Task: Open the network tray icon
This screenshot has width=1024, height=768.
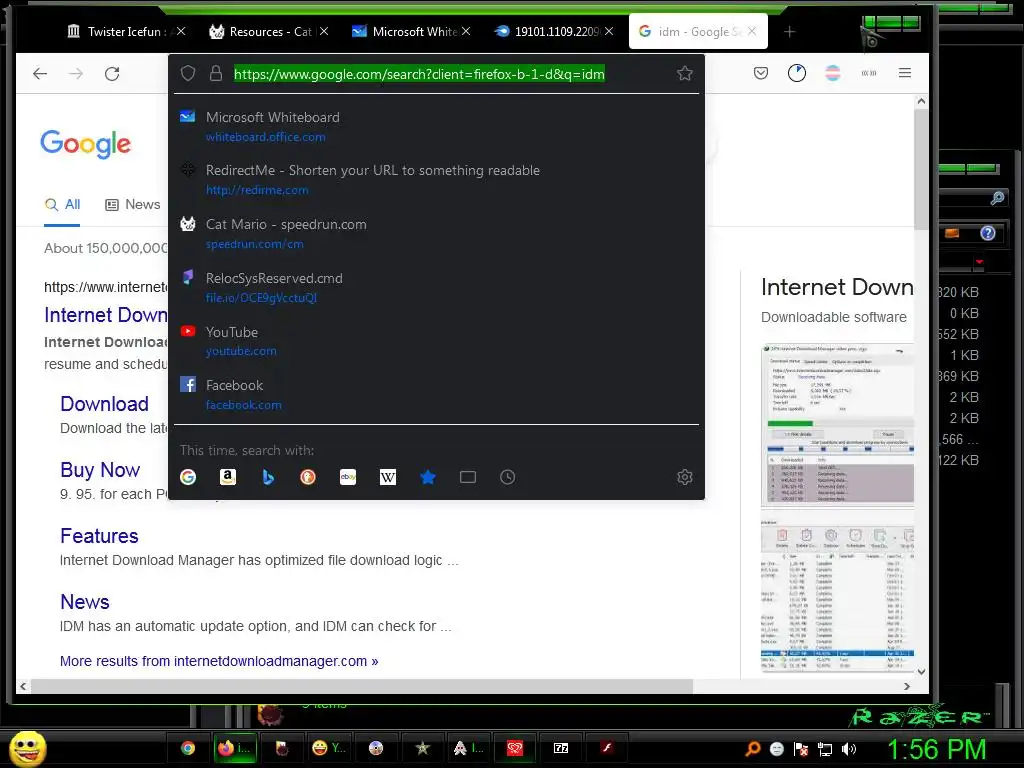Action: (x=825, y=749)
